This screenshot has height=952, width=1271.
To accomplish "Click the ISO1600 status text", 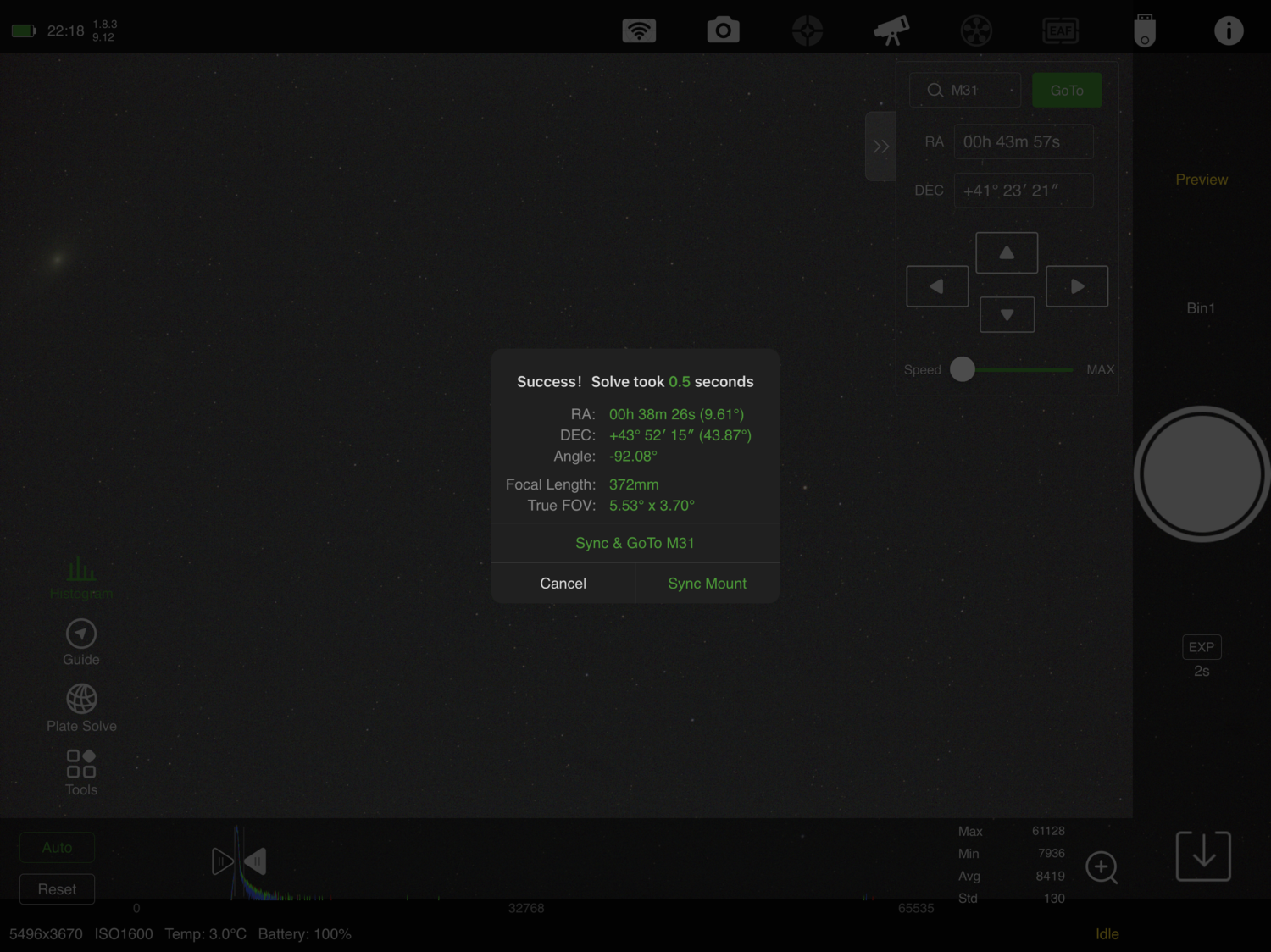I will coord(124,934).
